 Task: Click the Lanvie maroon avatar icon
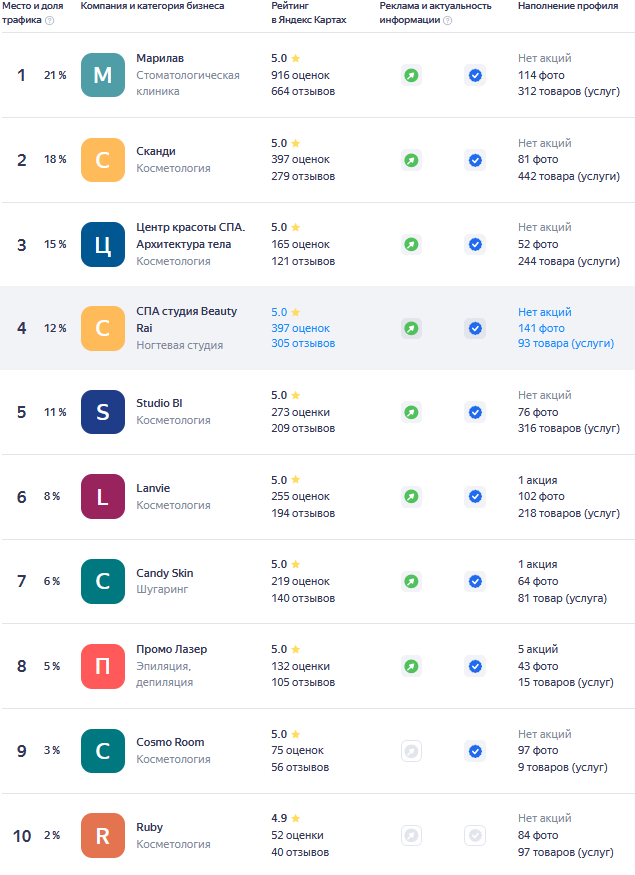pos(103,497)
